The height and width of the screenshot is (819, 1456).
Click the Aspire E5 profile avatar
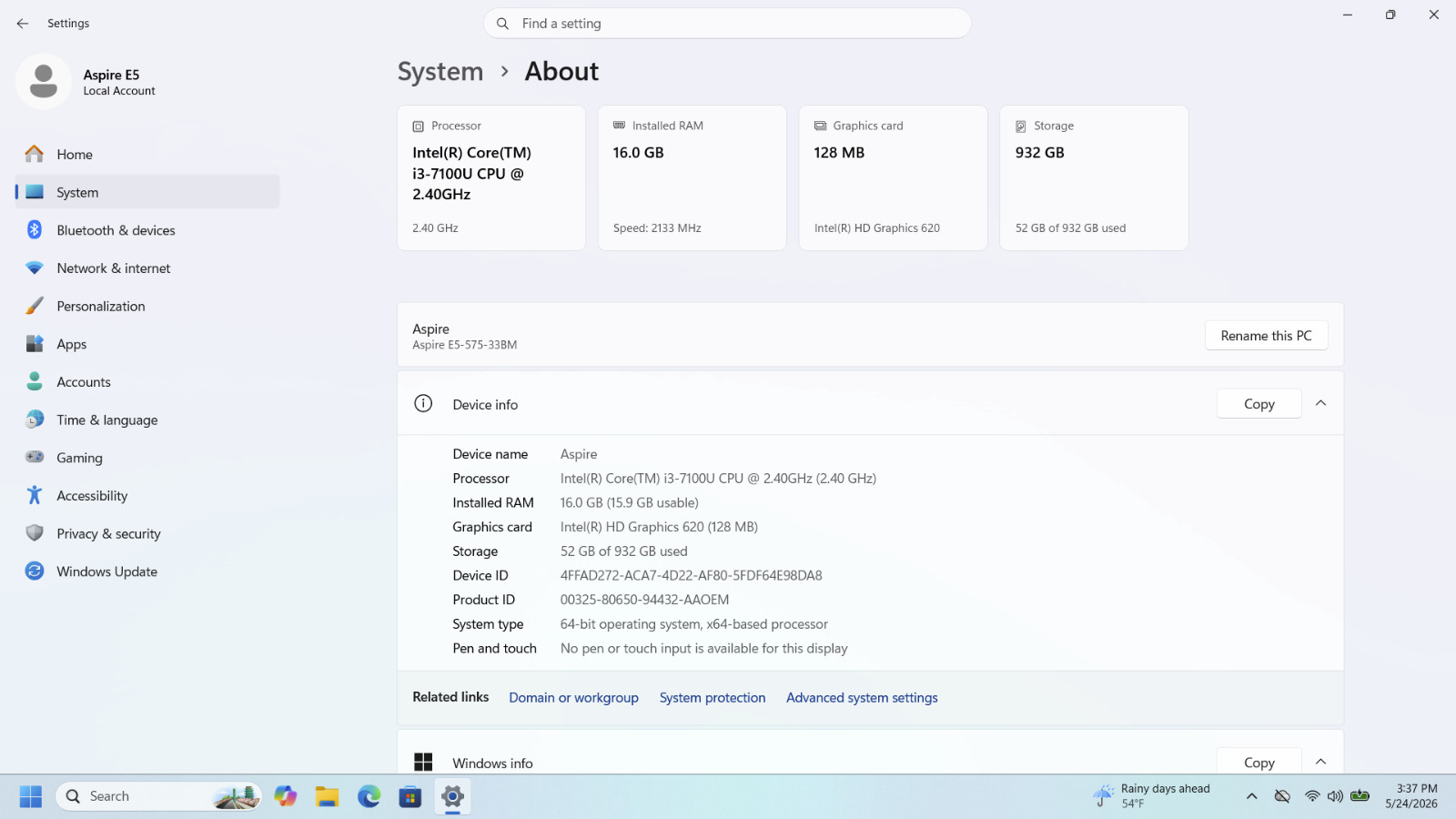(44, 82)
